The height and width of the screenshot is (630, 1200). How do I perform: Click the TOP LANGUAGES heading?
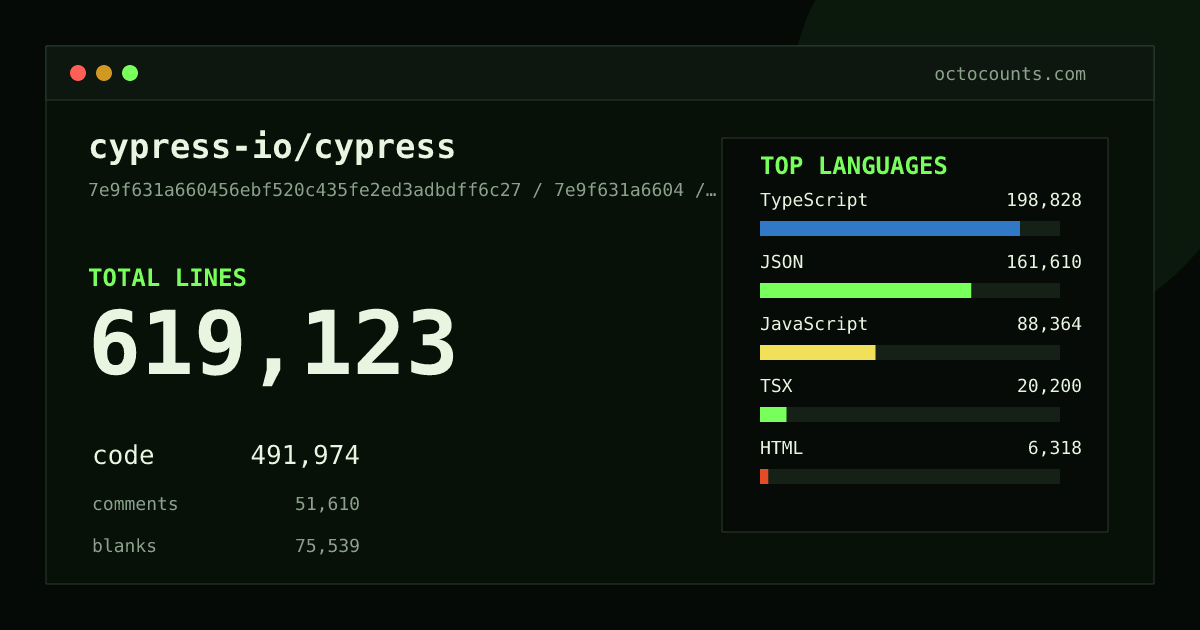click(853, 166)
